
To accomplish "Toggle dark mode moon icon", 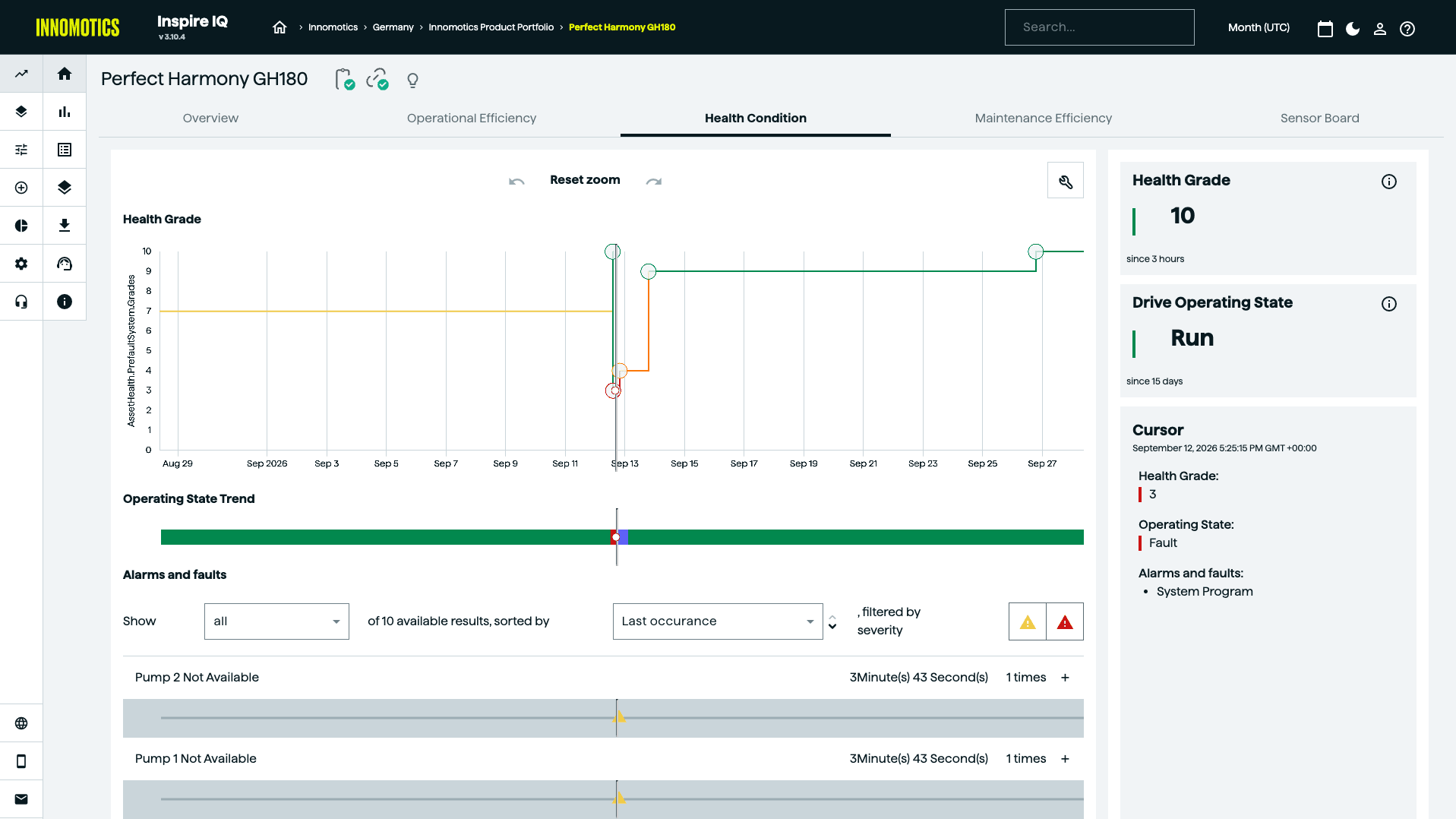I will click(x=1353, y=28).
